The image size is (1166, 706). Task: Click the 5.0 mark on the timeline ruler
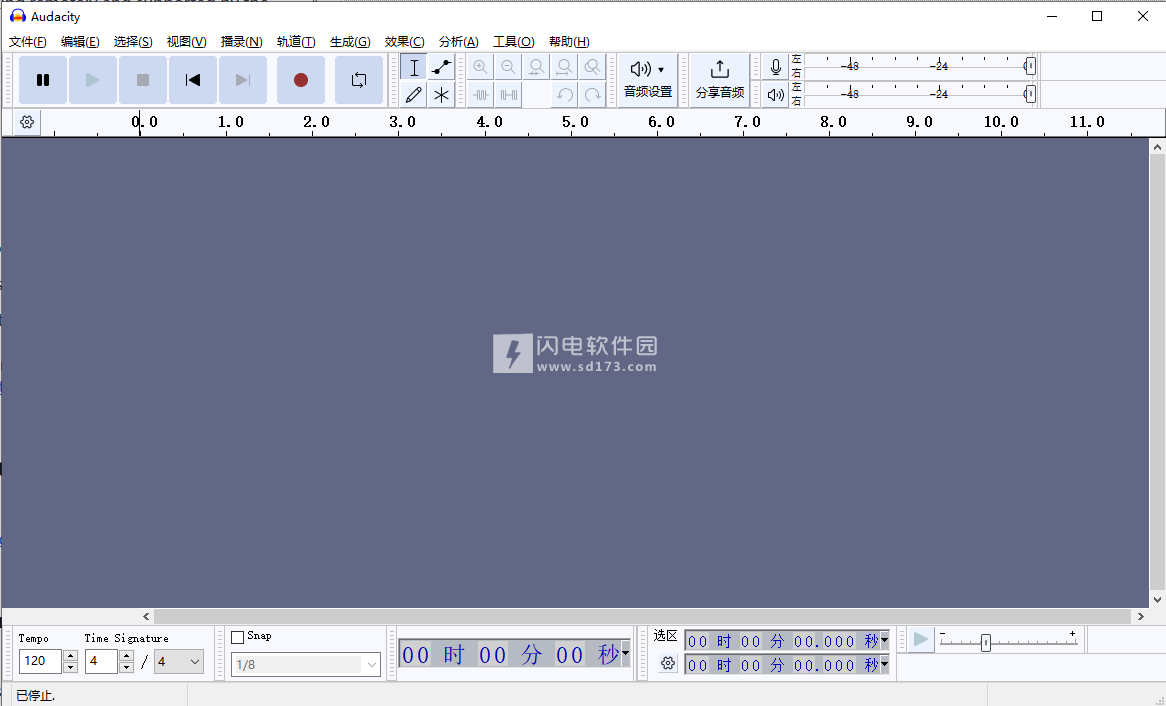pyautogui.click(x=575, y=122)
